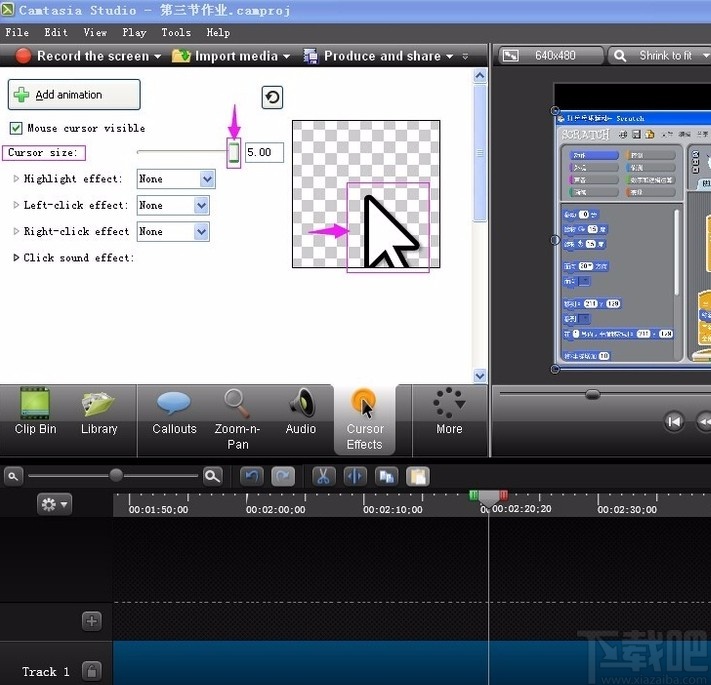Cut selection with scissors icon

point(323,476)
